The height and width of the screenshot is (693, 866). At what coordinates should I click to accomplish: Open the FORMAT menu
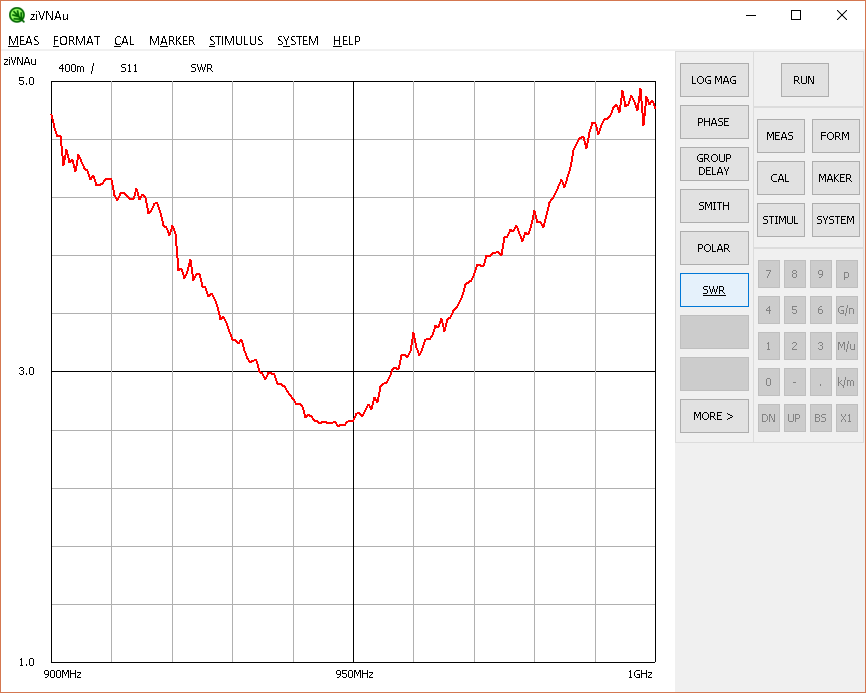(x=76, y=41)
